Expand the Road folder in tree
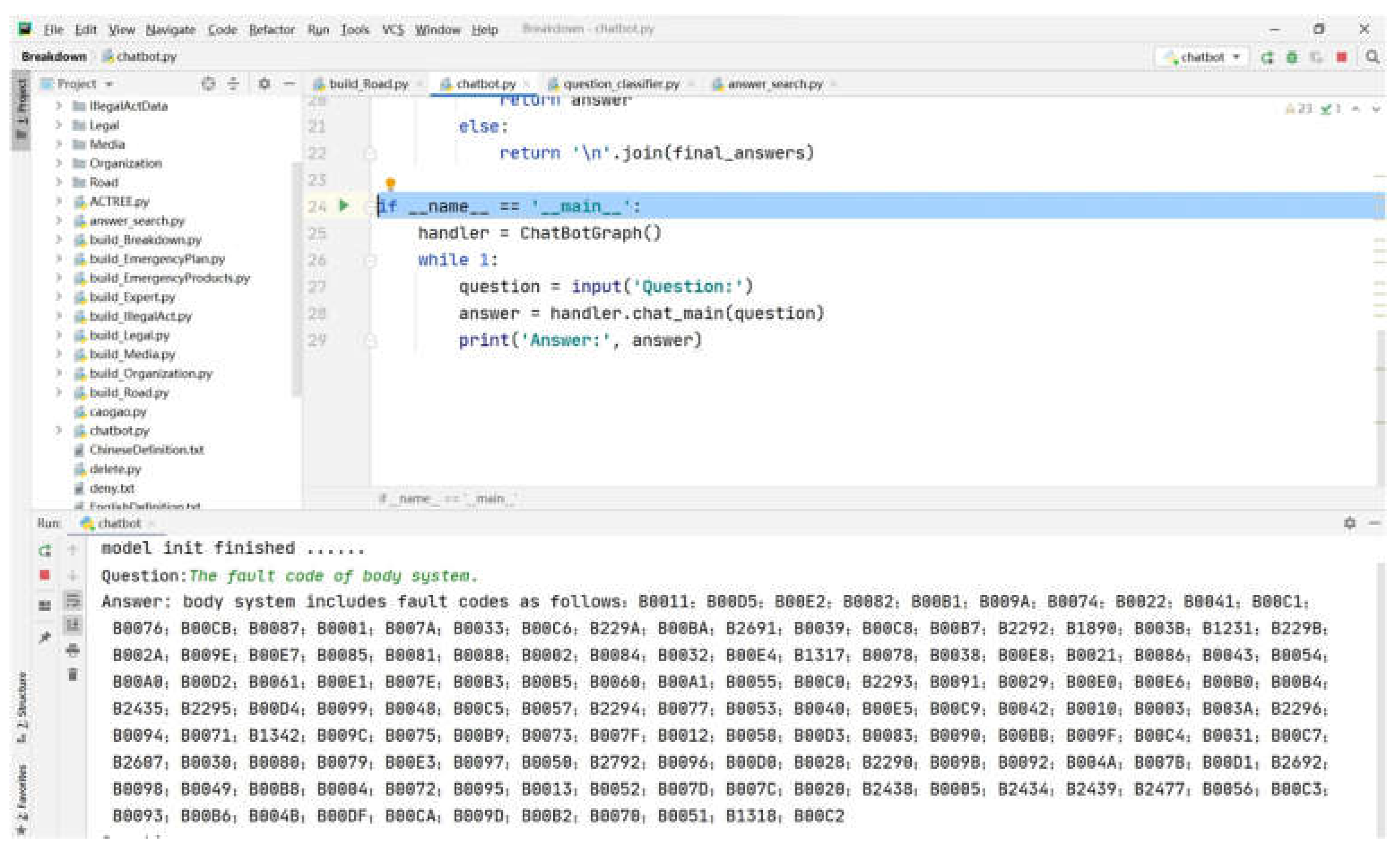Viewport: 1400px width, 857px height. 59,182
